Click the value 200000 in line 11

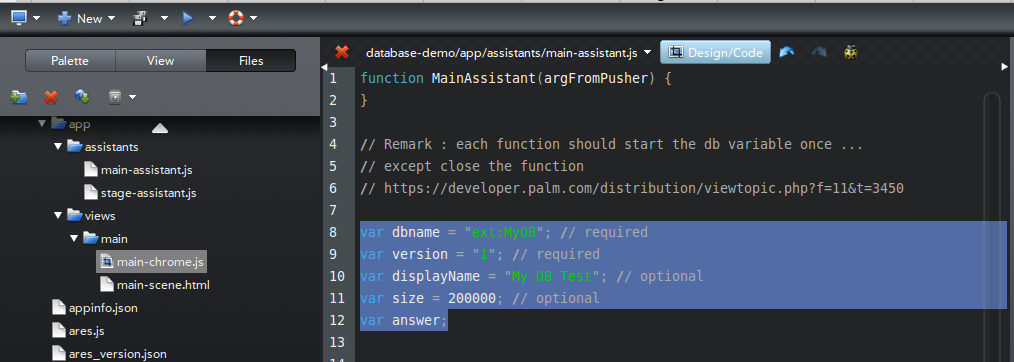click(472, 298)
